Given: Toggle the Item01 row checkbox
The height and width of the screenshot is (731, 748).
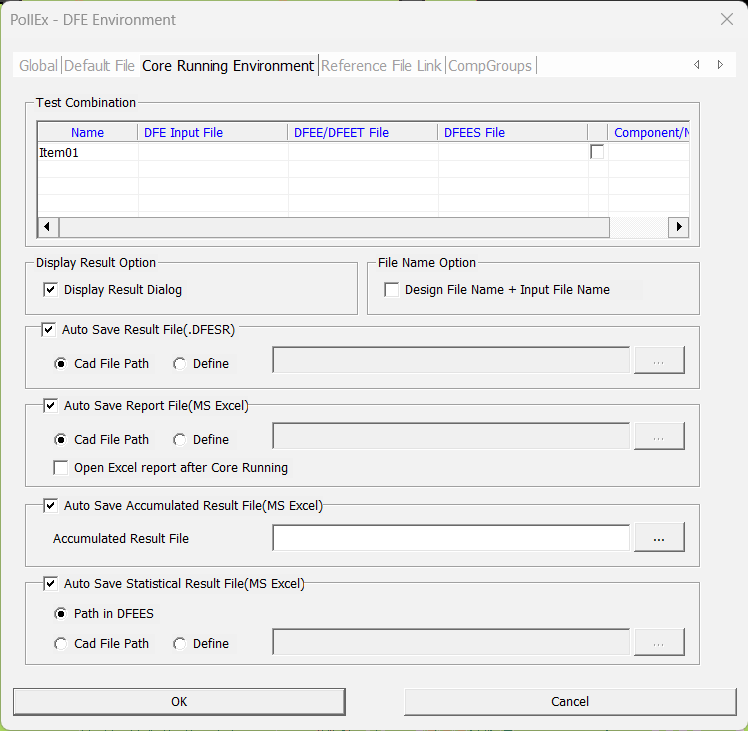Looking at the screenshot, I should point(597,152).
